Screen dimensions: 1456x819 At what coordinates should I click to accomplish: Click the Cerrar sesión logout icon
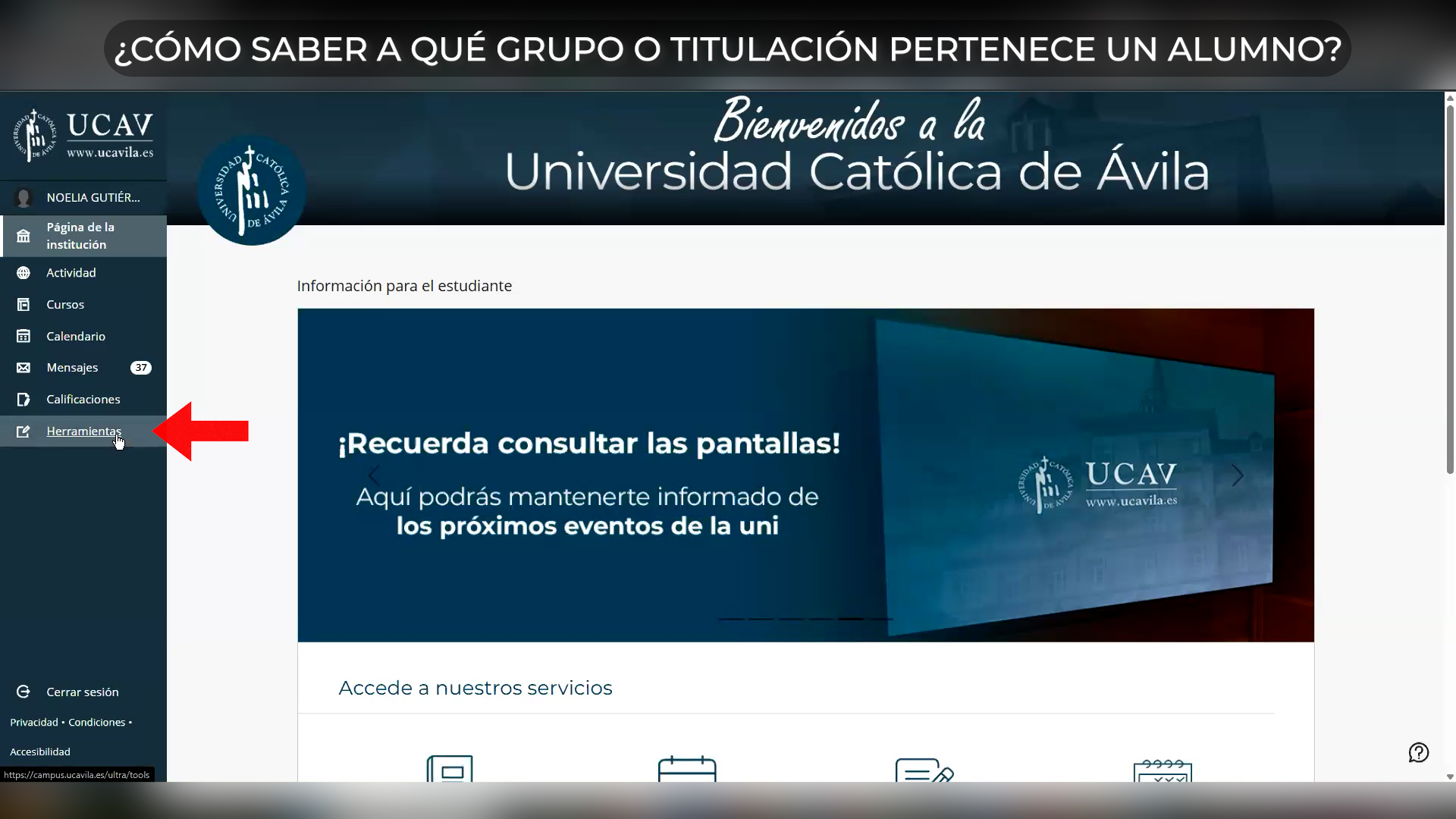tap(24, 692)
